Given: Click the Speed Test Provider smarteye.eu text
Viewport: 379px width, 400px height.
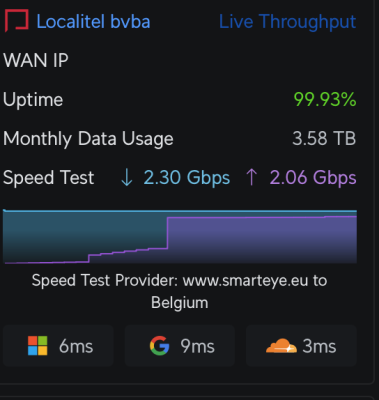Looking at the screenshot, I should (x=180, y=291).
